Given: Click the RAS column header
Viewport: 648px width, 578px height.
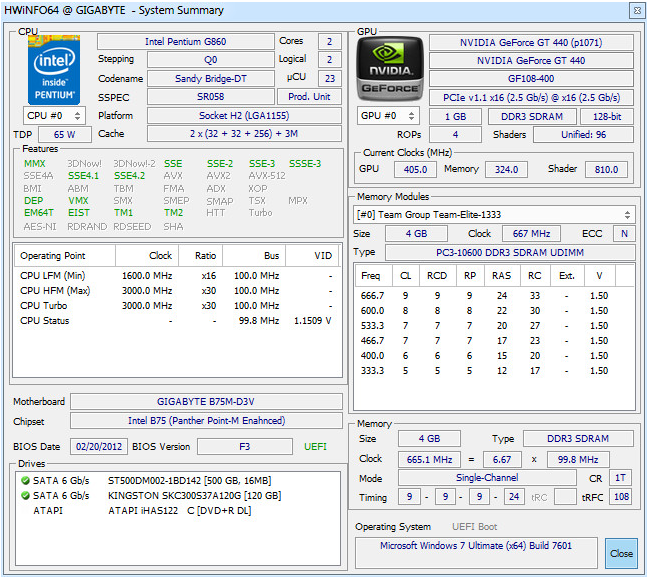Looking at the screenshot, I should tap(501, 276).
